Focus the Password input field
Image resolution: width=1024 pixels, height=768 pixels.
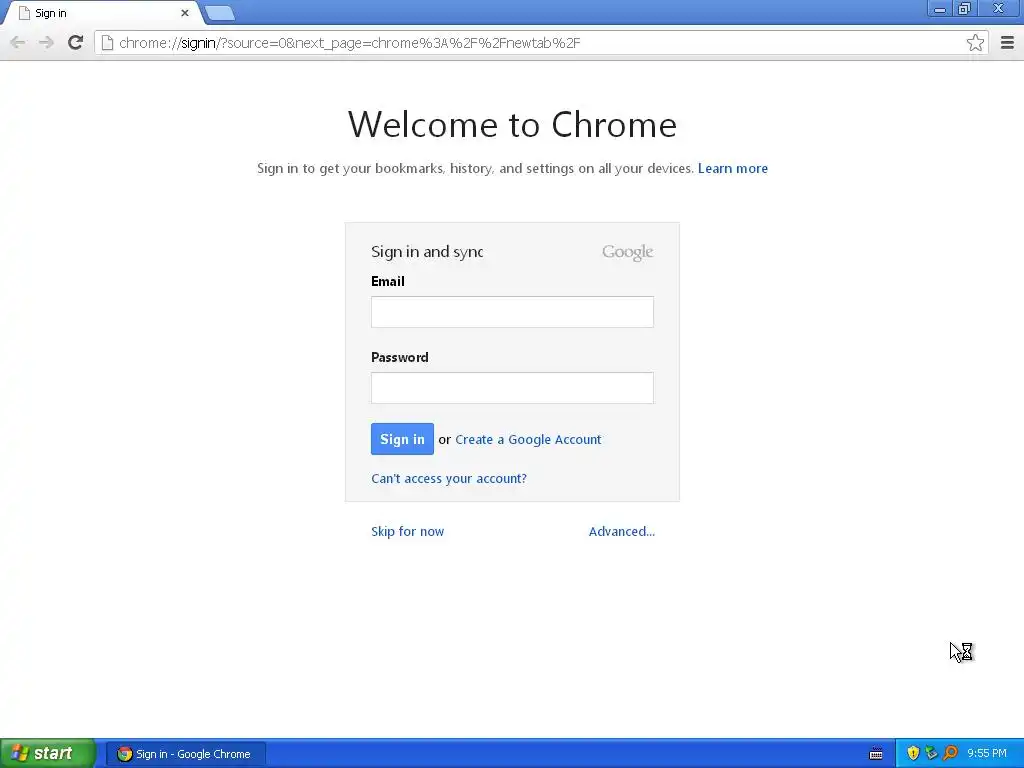coord(512,388)
